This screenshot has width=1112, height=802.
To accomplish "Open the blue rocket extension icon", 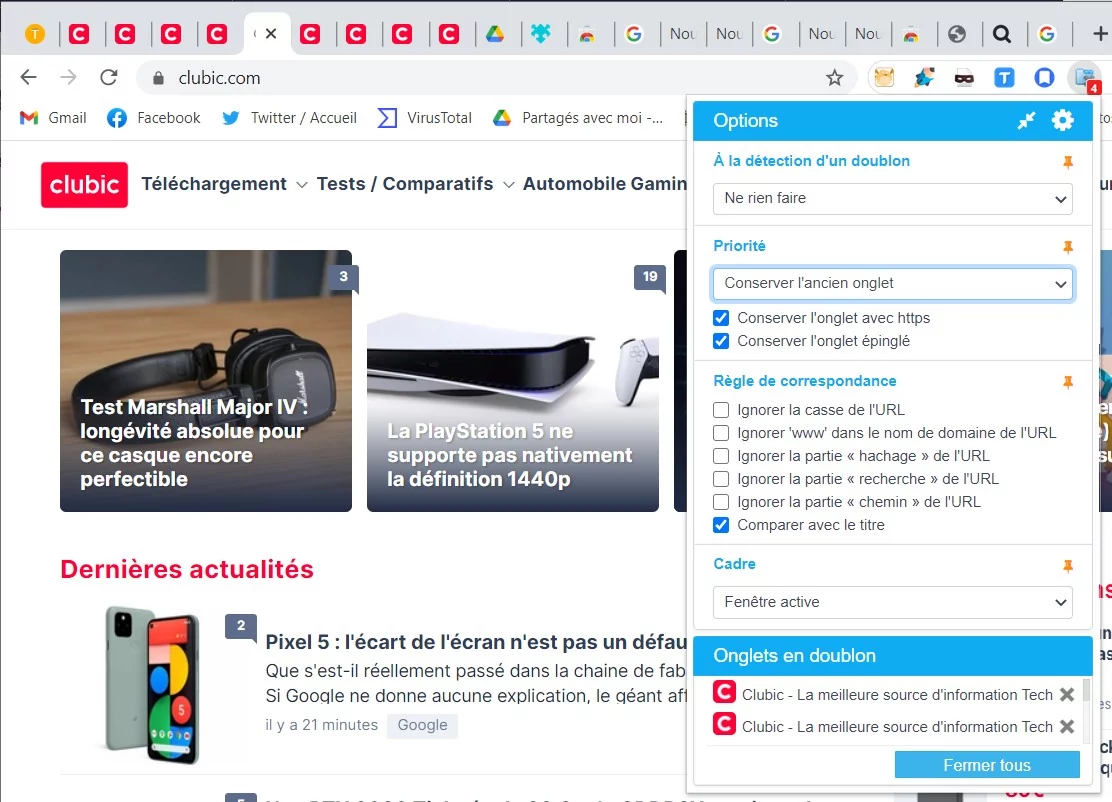I will coord(924,77).
